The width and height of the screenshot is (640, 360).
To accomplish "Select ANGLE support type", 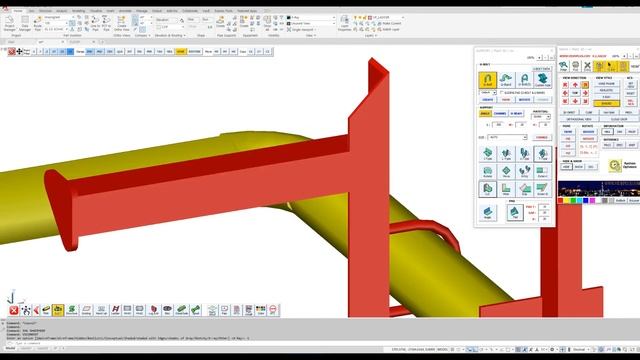I will coord(485,113).
